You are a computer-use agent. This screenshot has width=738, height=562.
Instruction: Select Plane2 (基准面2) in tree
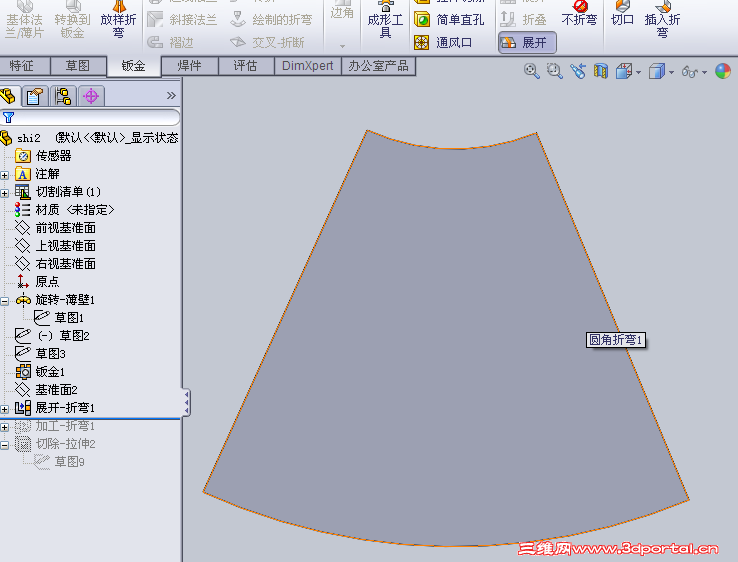46,390
